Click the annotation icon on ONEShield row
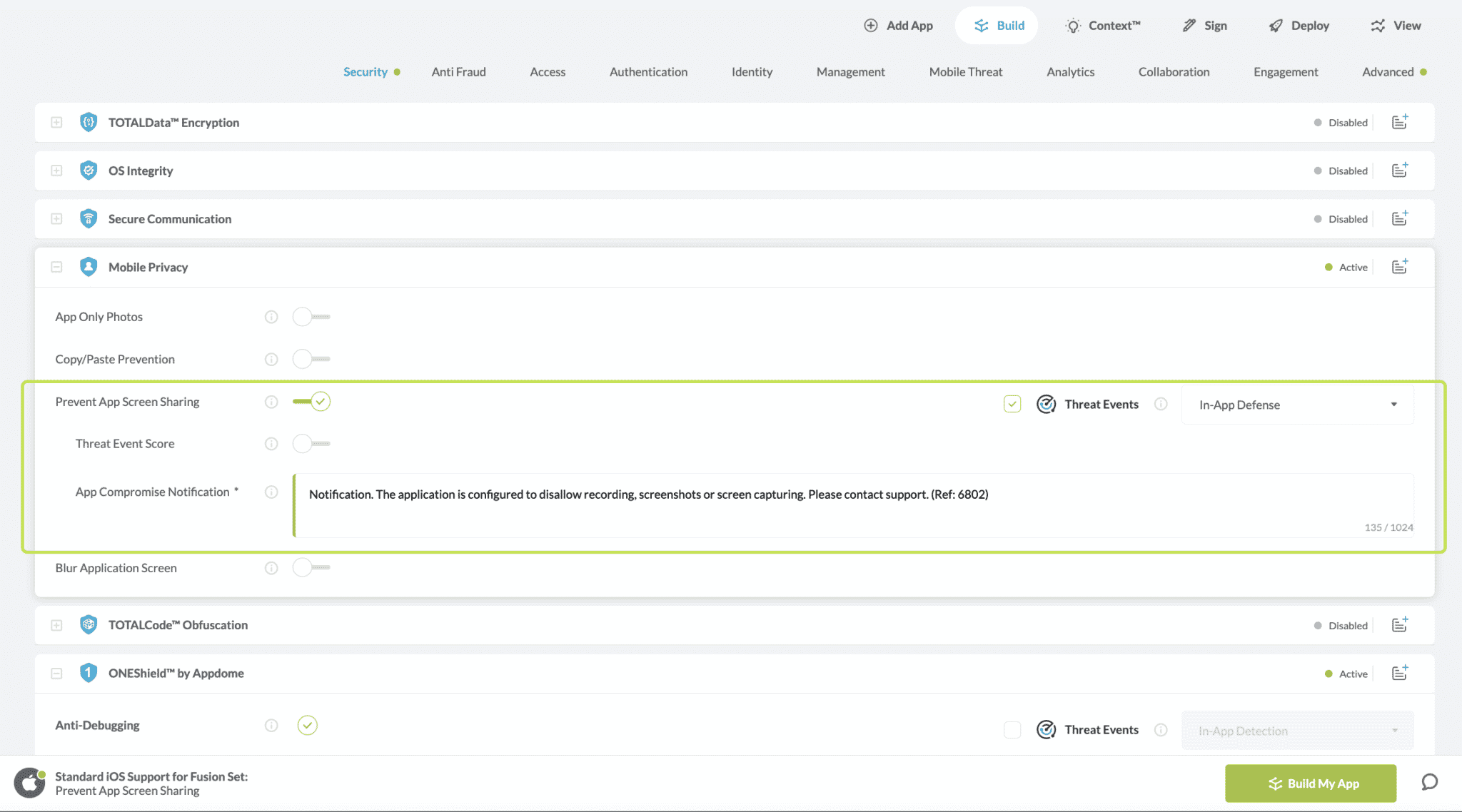The image size is (1462, 812). [x=1399, y=673]
